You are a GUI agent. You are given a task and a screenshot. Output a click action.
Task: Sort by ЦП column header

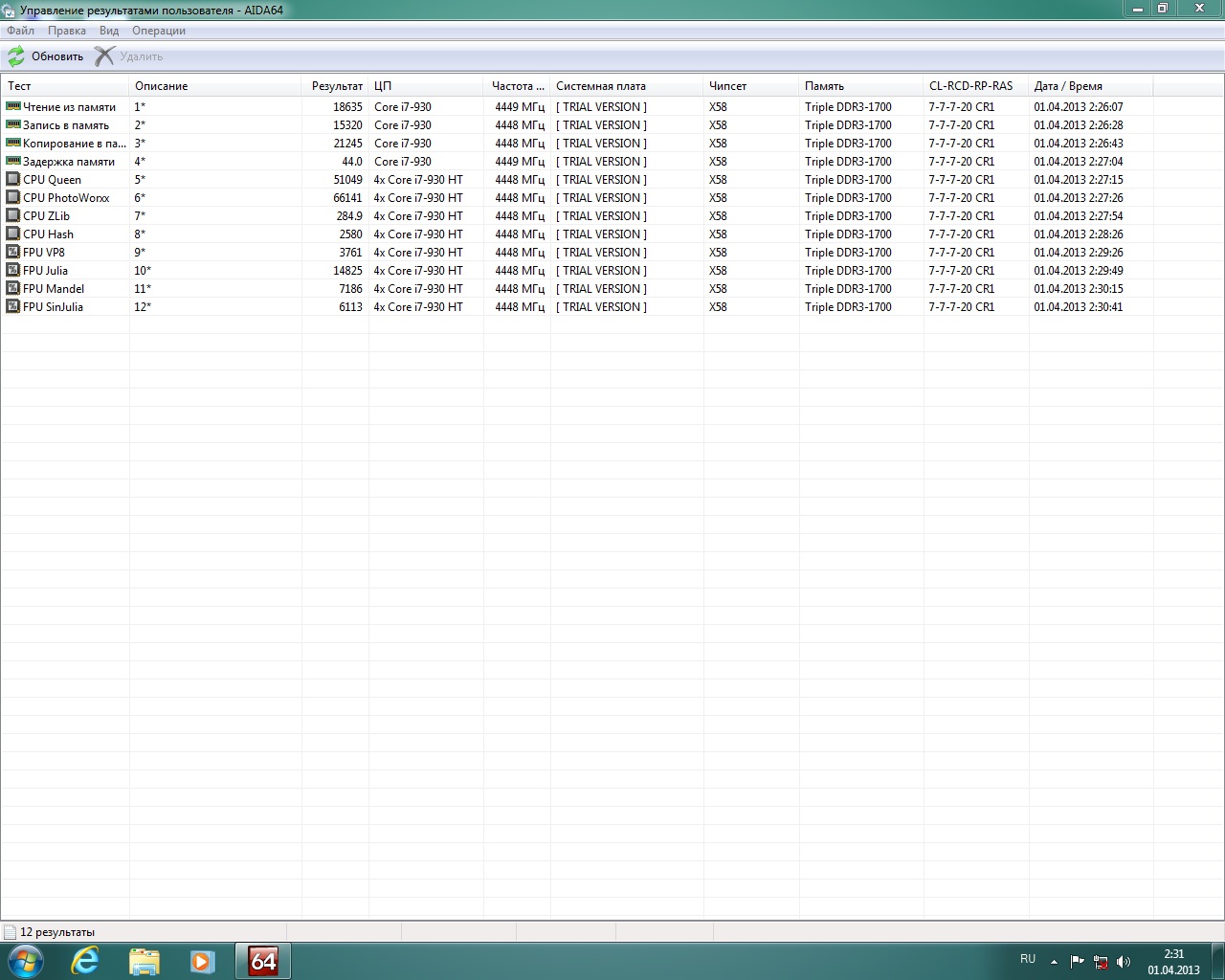tap(426, 86)
